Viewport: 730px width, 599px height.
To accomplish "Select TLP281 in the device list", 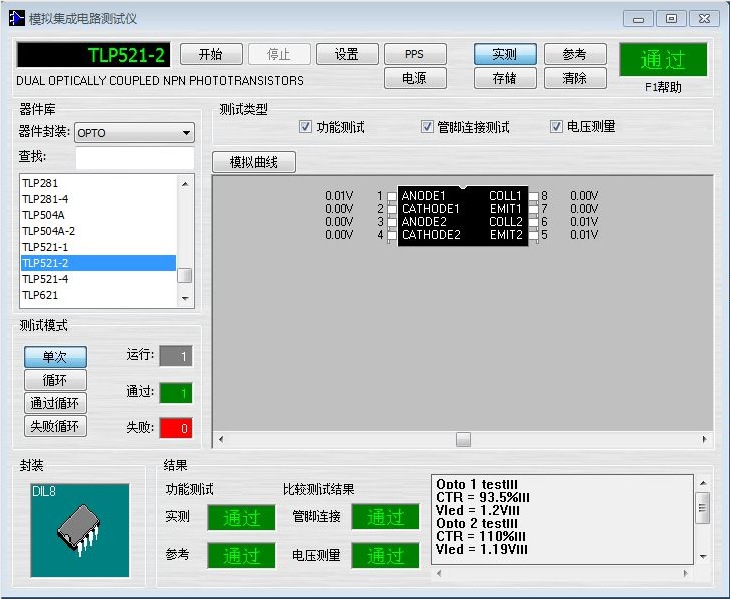I will pyautogui.click(x=98, y=183).
